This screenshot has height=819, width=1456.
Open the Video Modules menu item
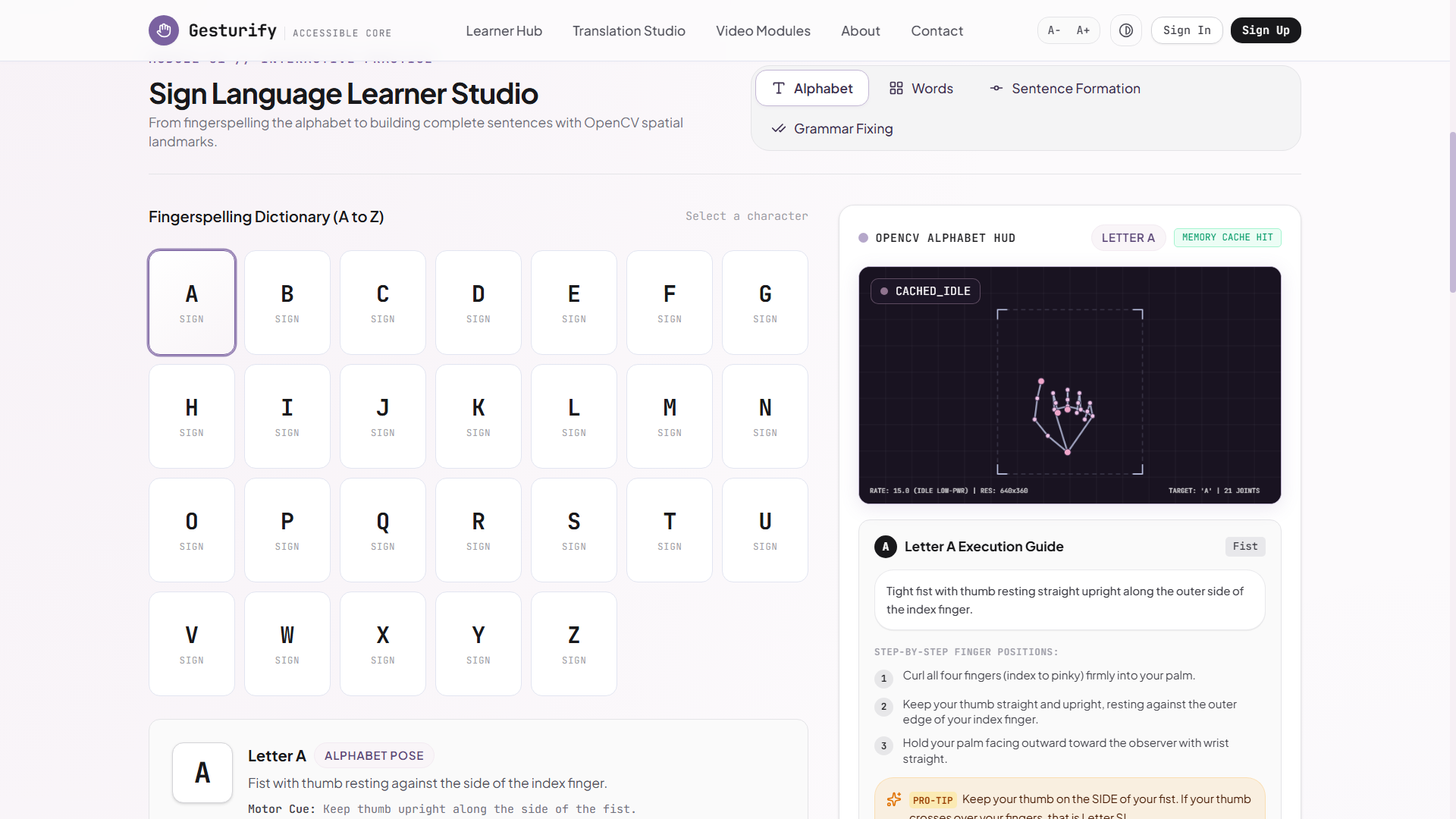(x=763, y=31)
